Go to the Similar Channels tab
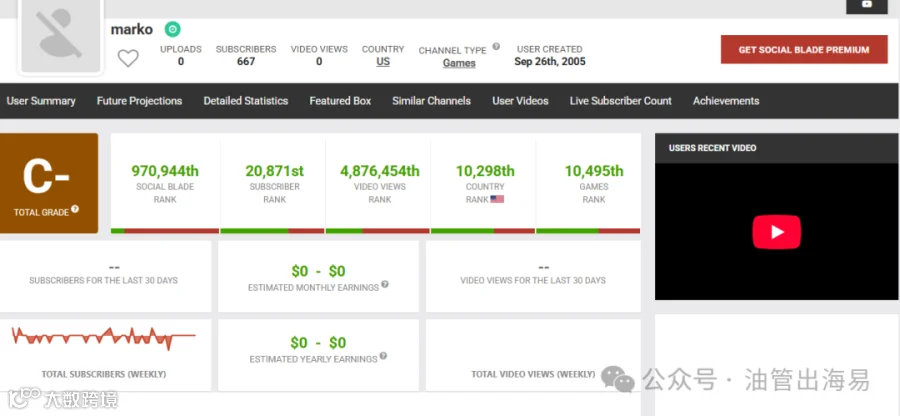 (x=432, y=101)
